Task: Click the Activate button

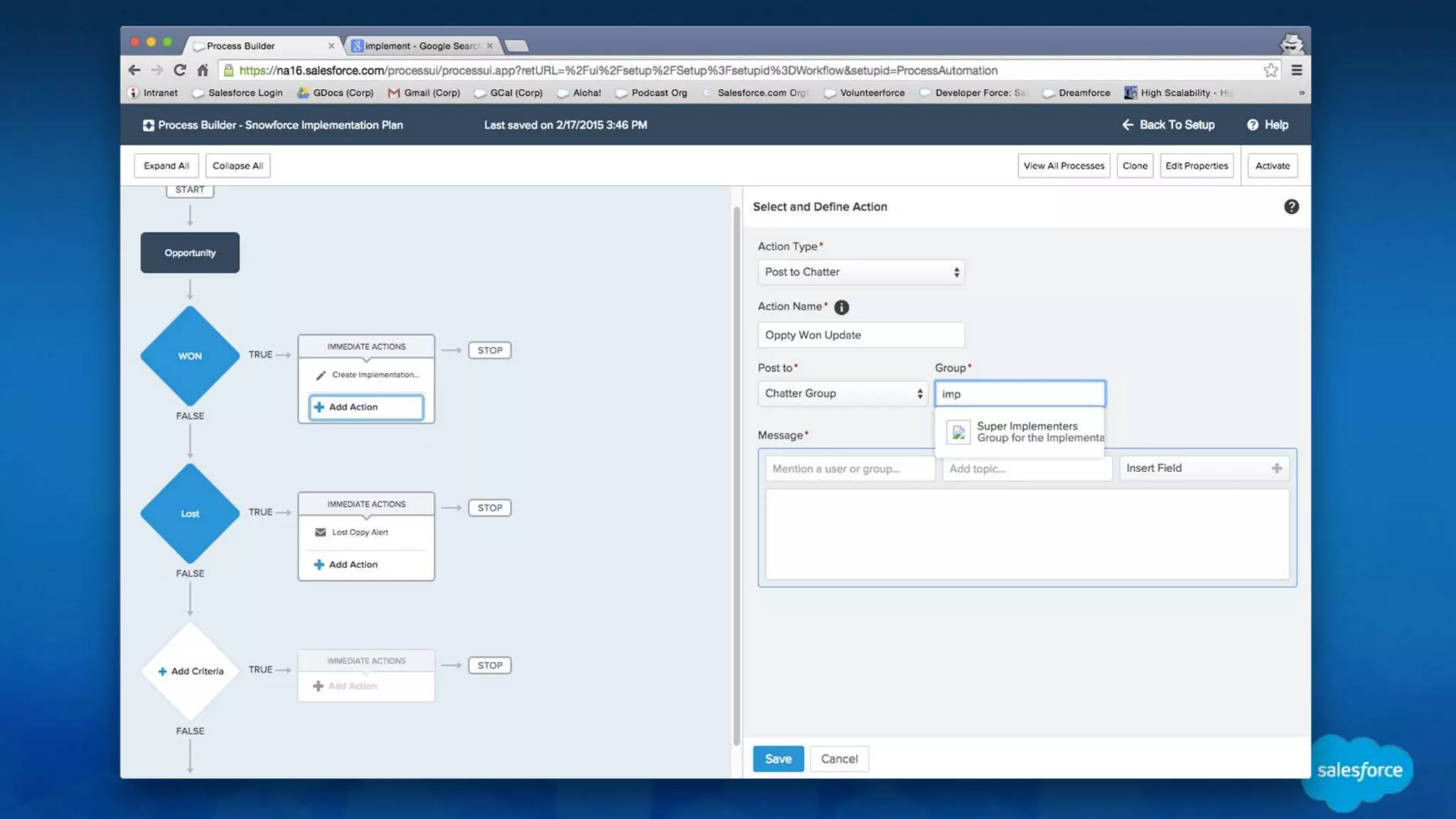Action: pos(1272,166)
